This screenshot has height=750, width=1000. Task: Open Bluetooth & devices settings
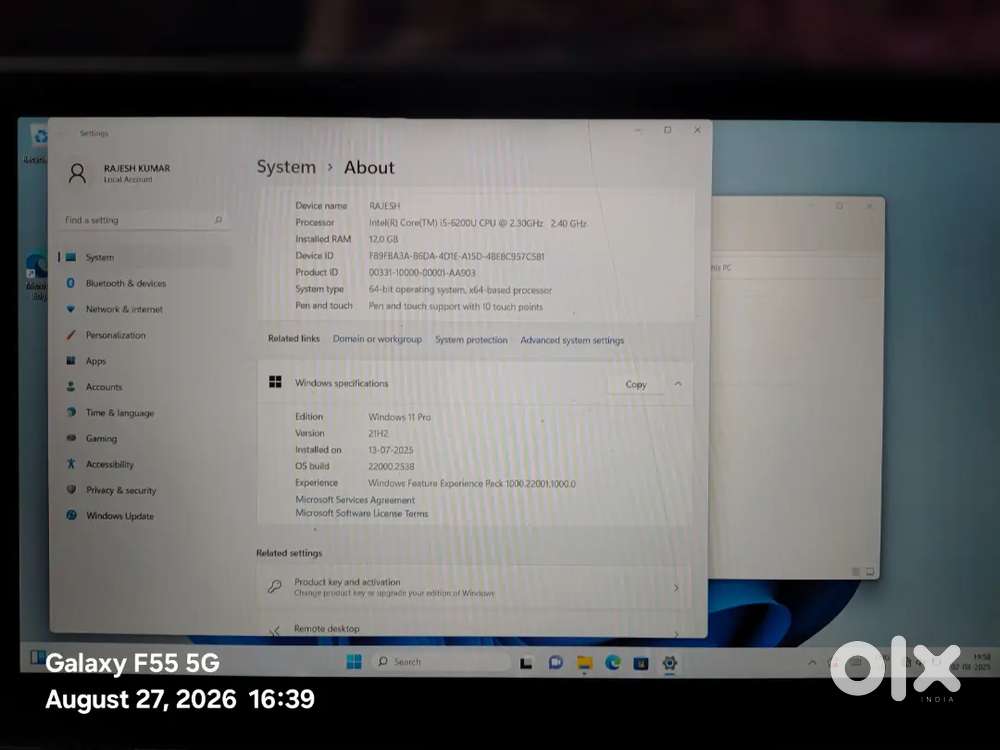(x=144, y=283)
